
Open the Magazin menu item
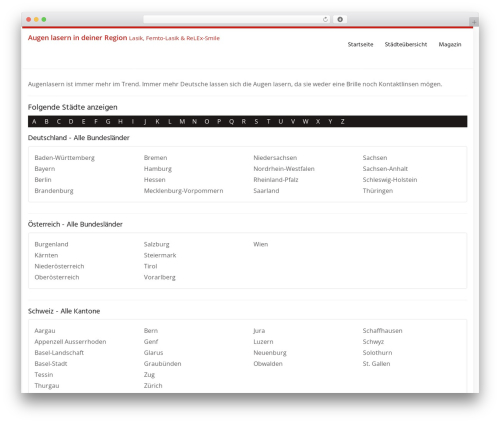pyautogui.click(x=450, y=44)
